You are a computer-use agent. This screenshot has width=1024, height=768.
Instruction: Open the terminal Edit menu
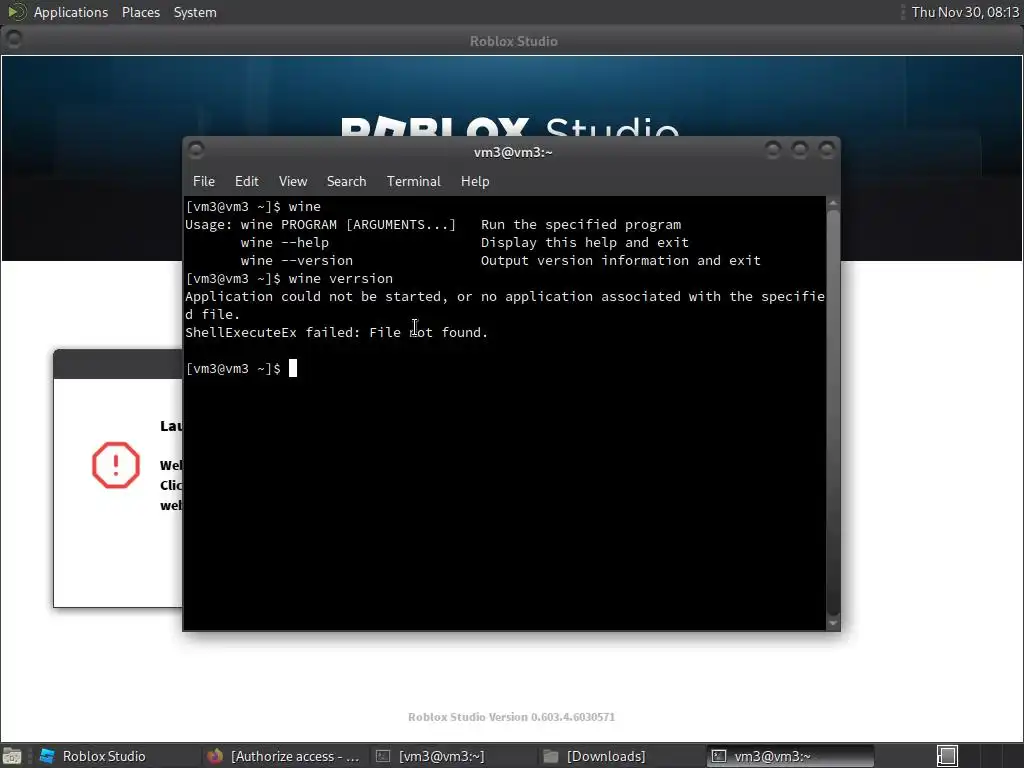246,182
